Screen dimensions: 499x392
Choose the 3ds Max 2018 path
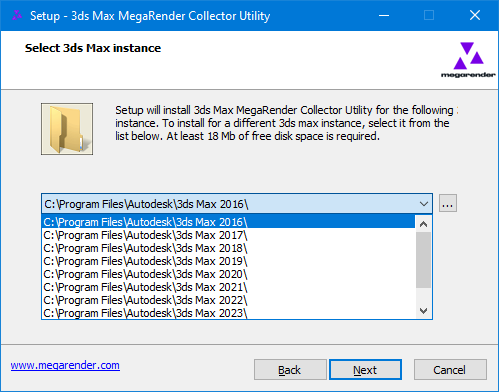tap(228, 248)
